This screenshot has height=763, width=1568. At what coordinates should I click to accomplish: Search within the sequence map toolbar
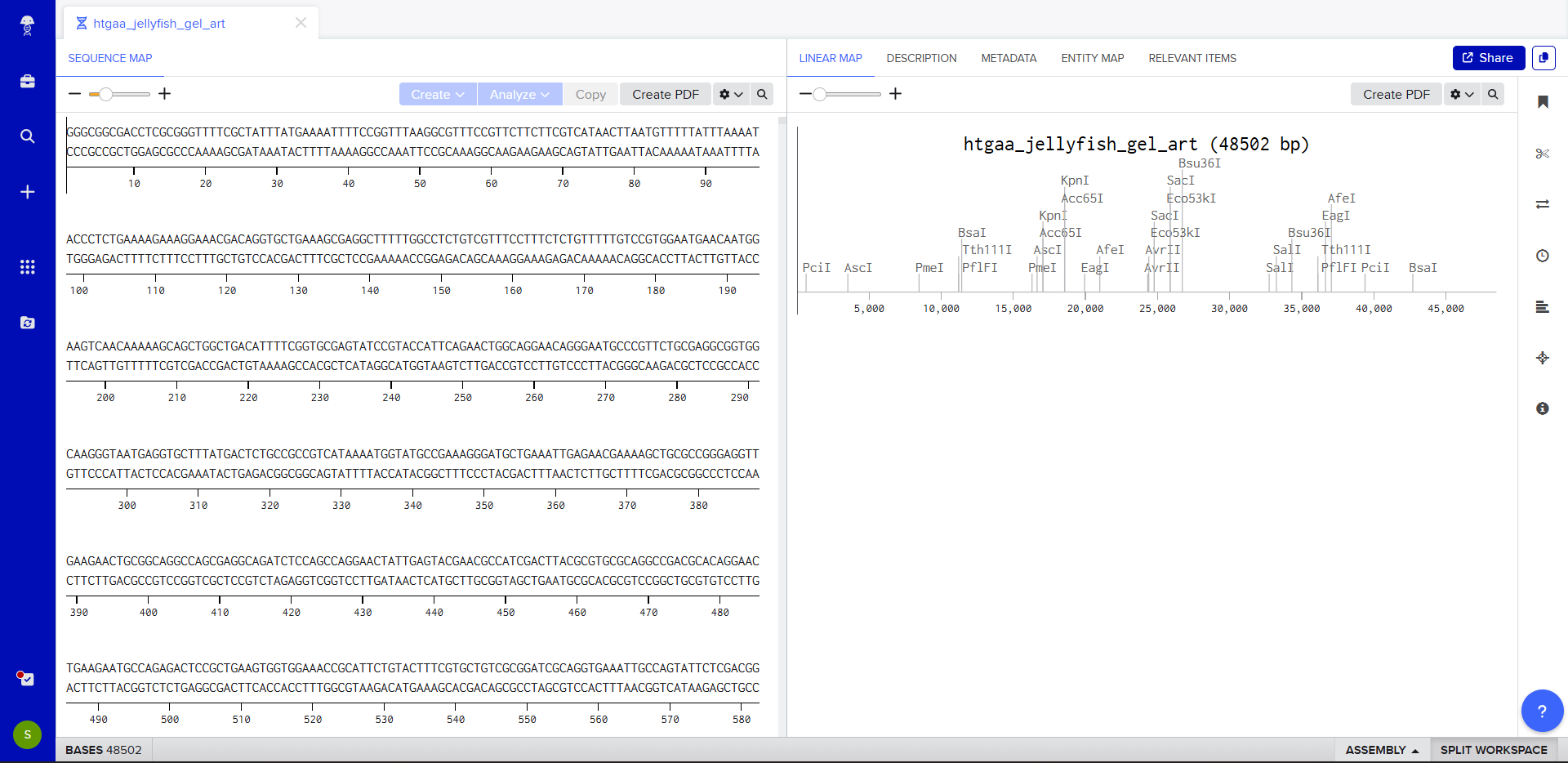762,94
